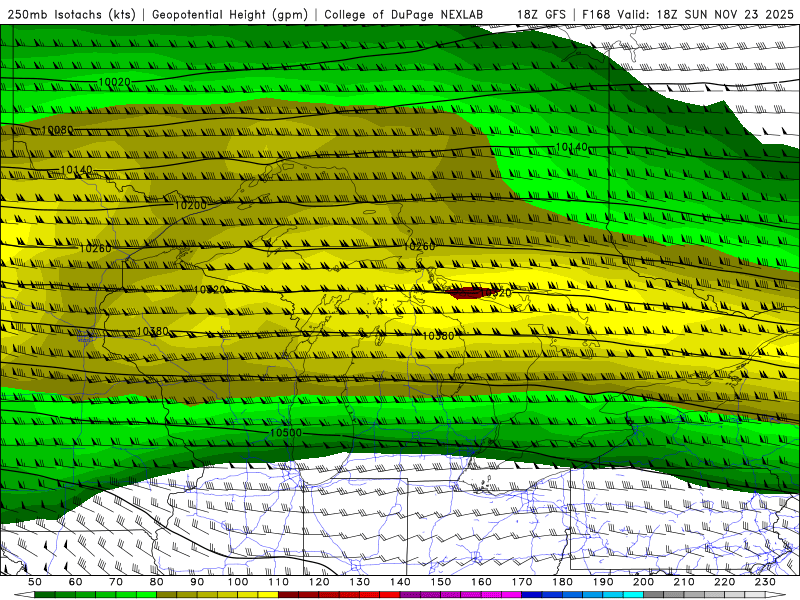Click the 10320 label beside the dark red jet maximum
This screenshot has width=800, height=600.
(495, 293)
